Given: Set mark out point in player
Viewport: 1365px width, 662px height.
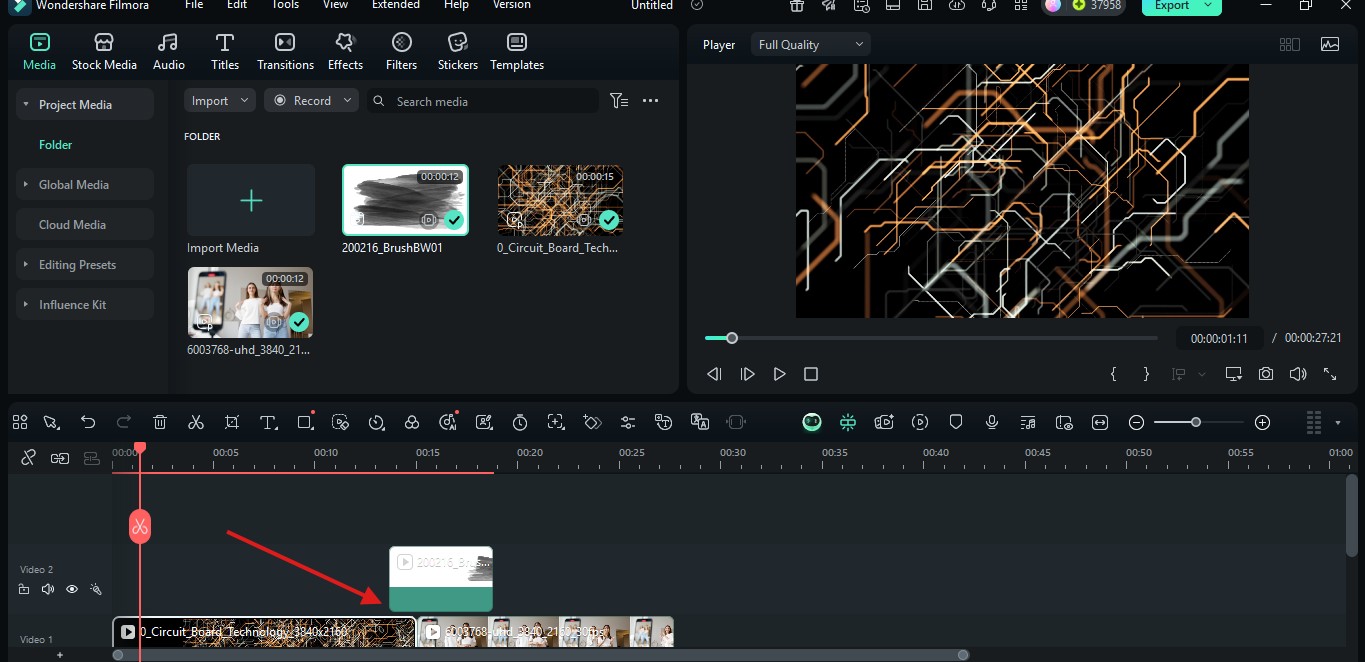Looking at the screenshot, I should coord(1146,374).
